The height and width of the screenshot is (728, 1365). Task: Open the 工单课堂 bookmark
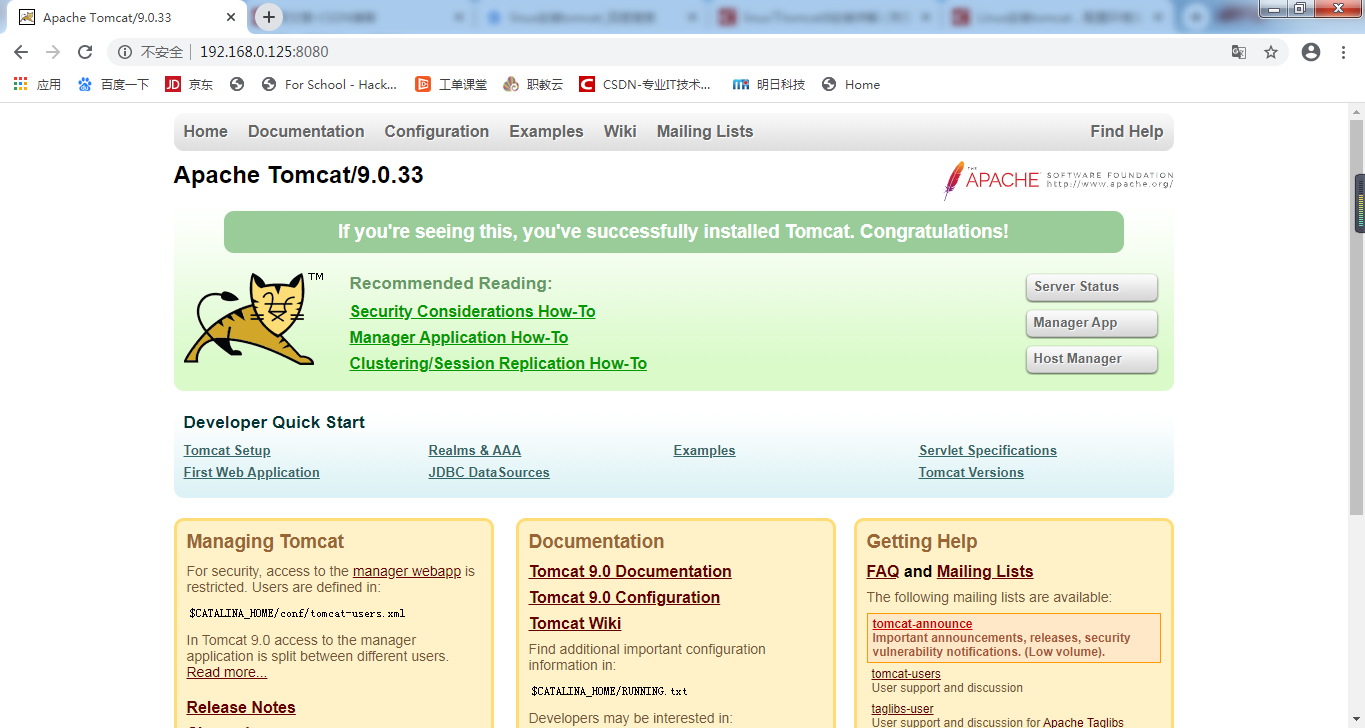[x=451, y=84]
